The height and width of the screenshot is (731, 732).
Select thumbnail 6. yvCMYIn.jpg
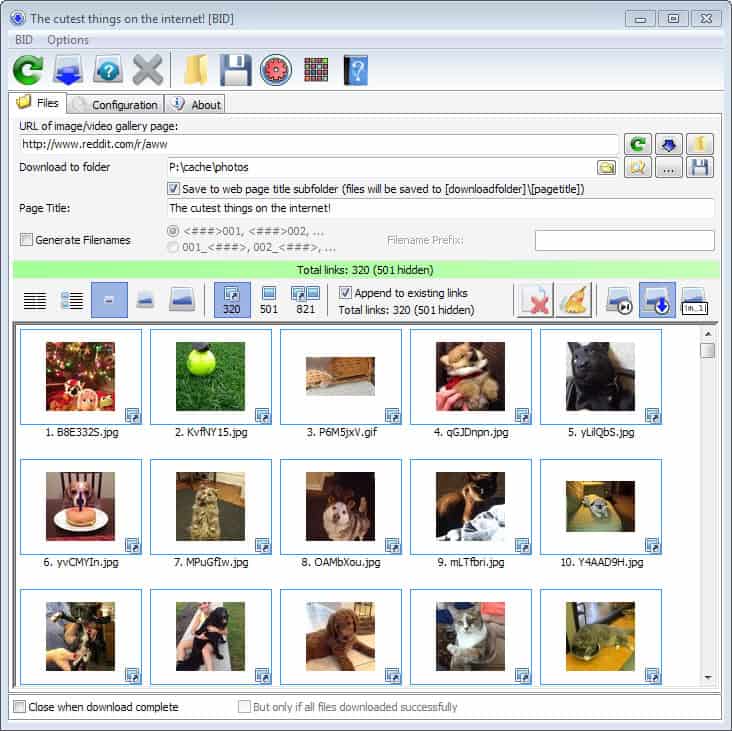81,506
